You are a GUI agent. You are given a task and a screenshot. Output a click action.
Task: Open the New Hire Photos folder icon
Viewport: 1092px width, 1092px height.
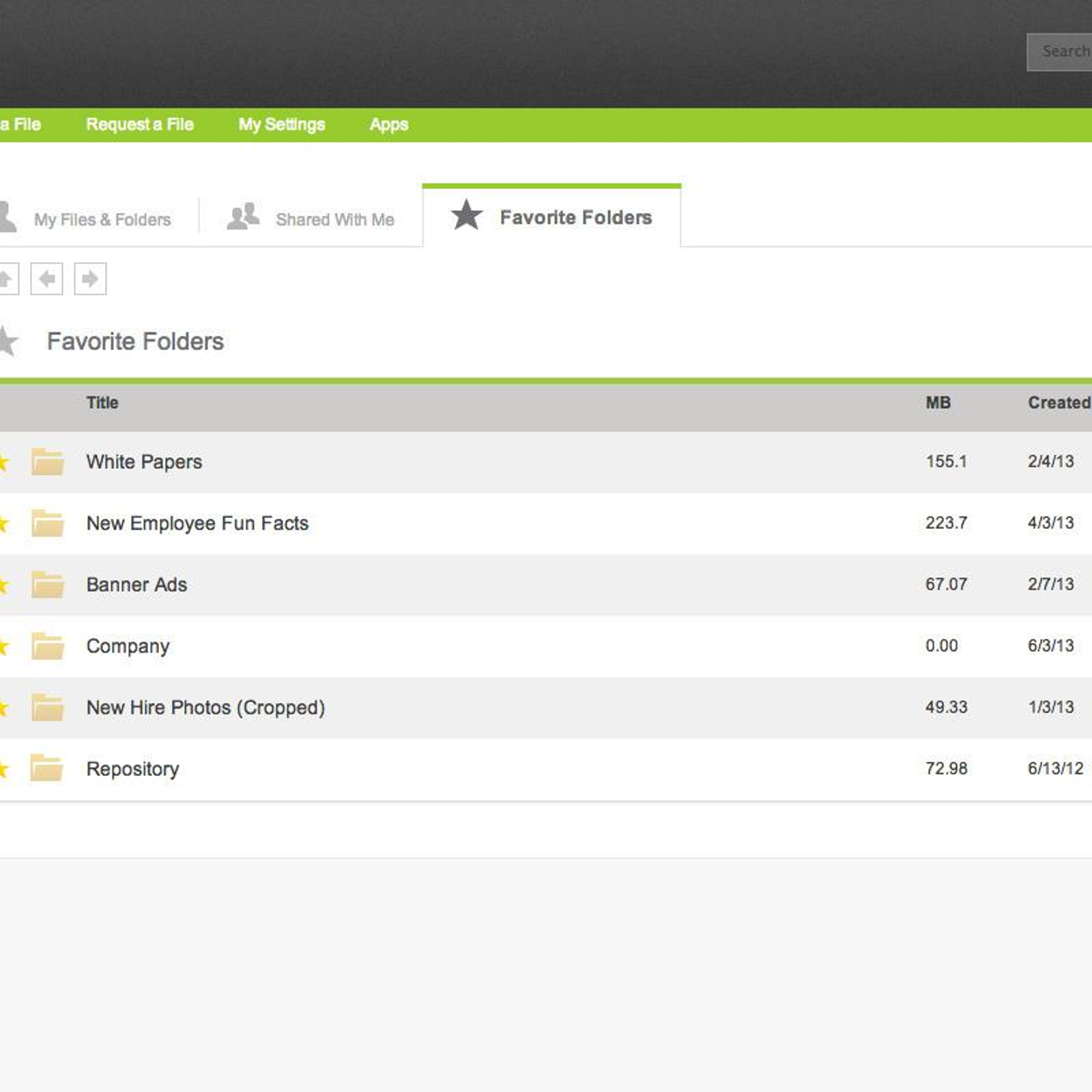click(48, 708)
